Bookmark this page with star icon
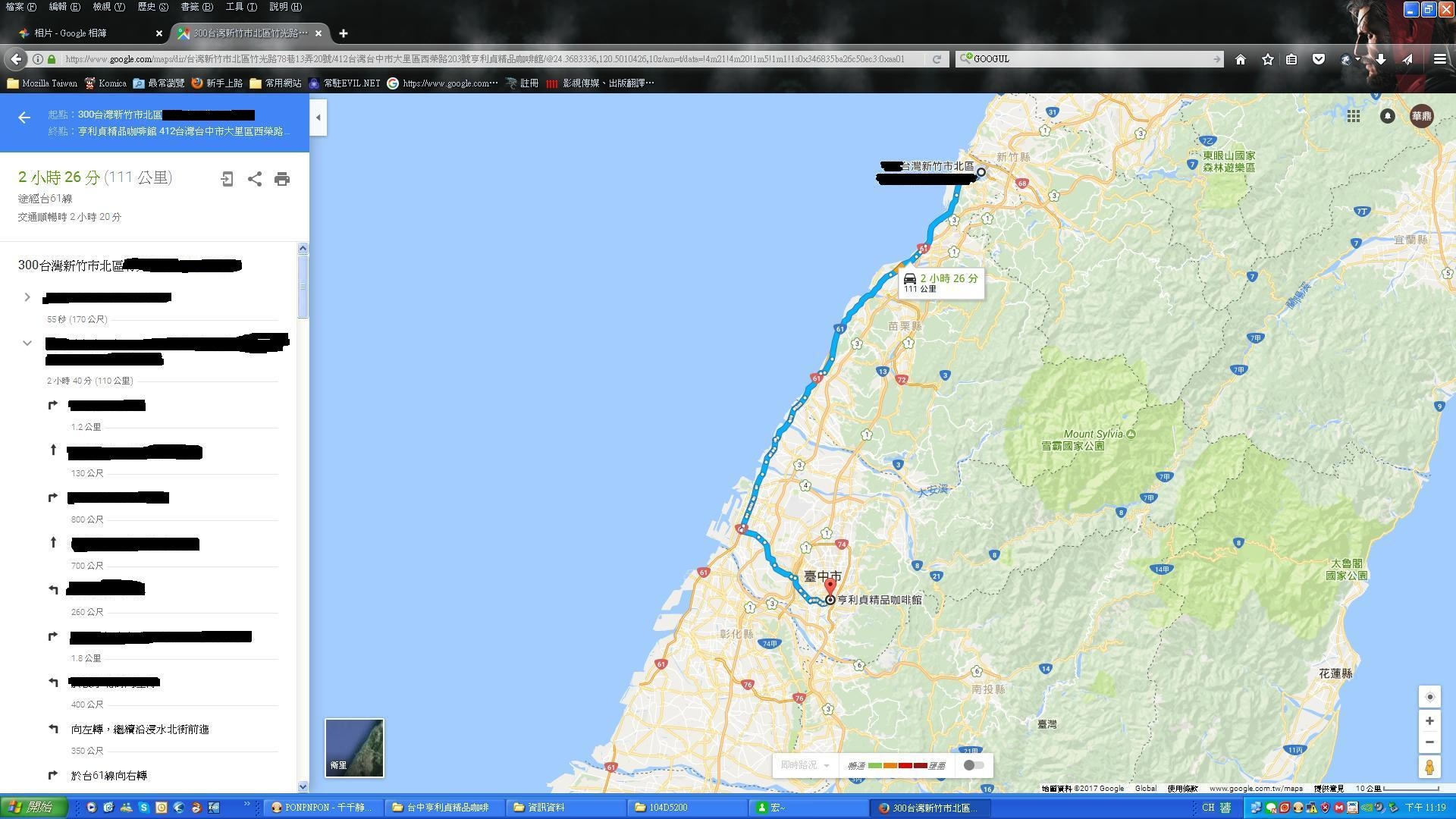This screenshot has height=819, width=1456. point(1268,59)
